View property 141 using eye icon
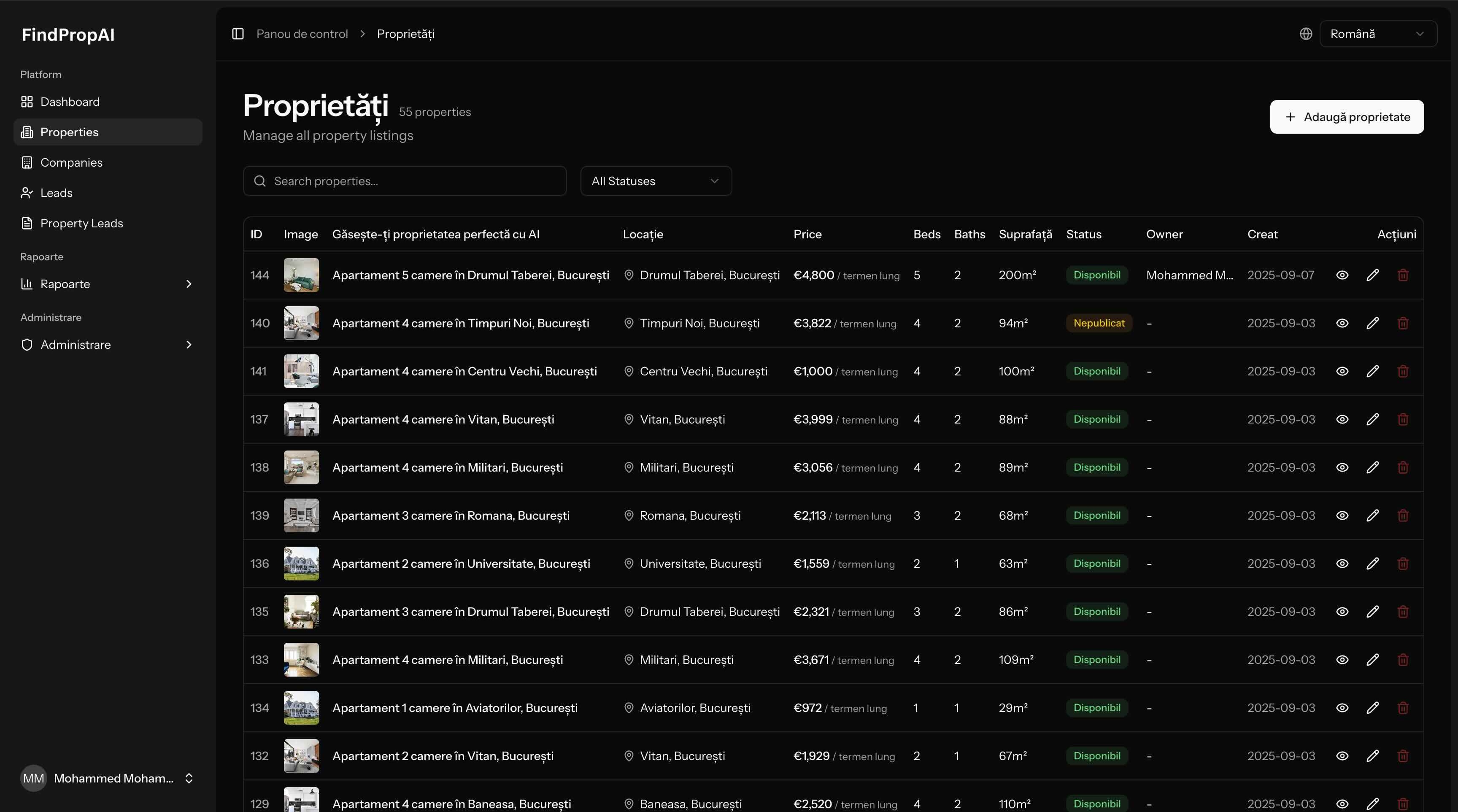 tap(1342, 371)
